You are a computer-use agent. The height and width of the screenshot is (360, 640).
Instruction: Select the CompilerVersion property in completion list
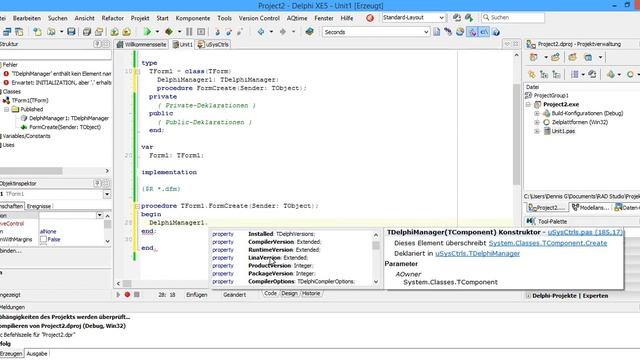point(292,242)
